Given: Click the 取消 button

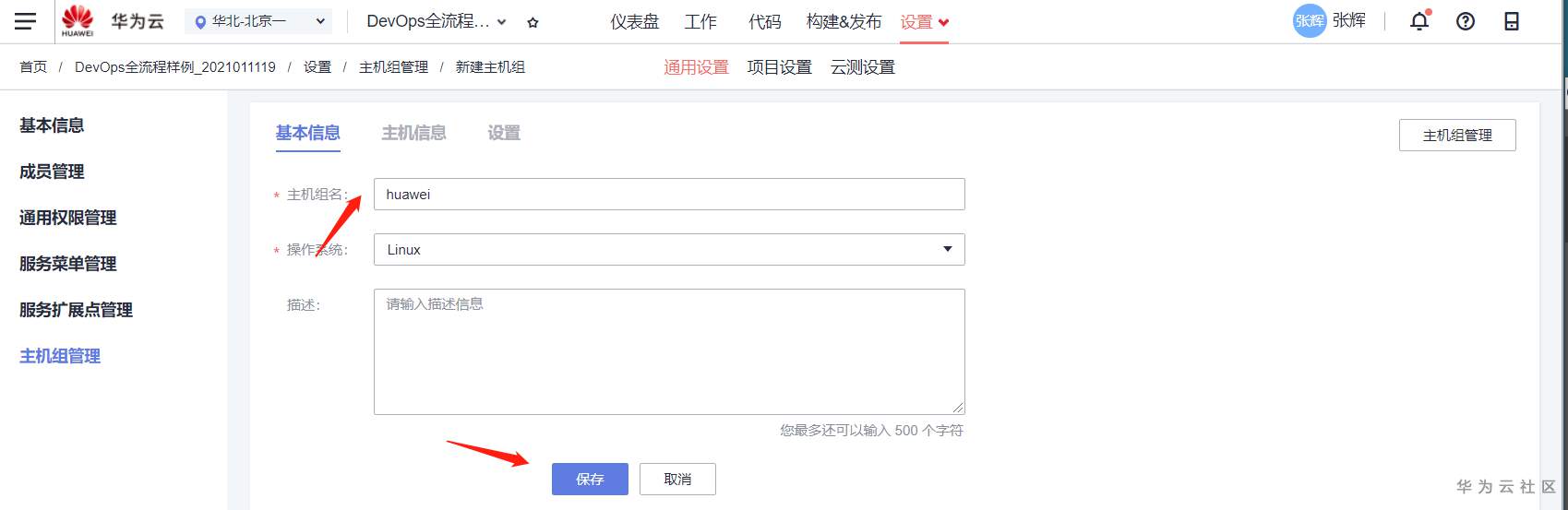Looking at the screenshot, I should click(677, 479).
